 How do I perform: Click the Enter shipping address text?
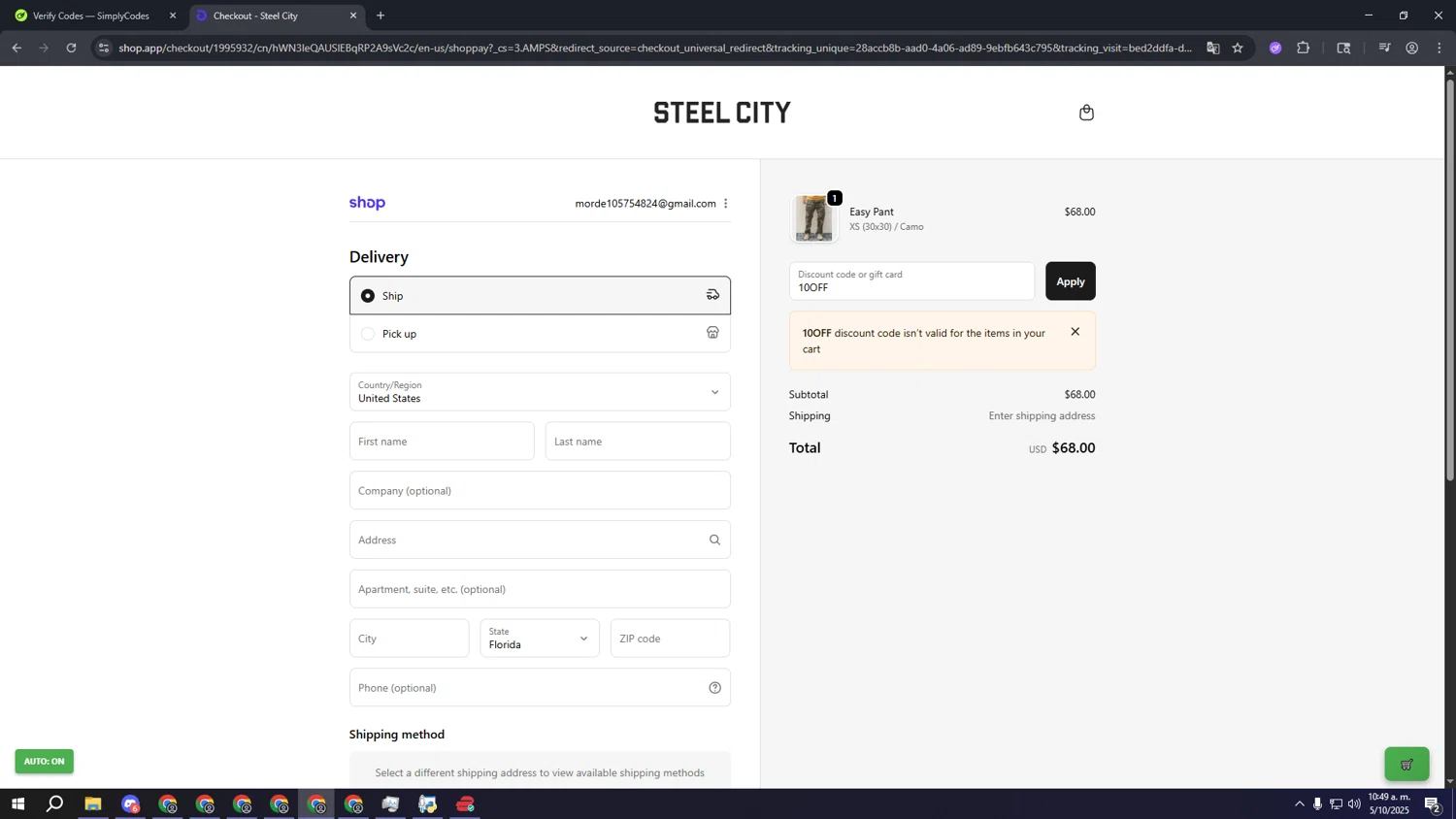click(x=1042, y=416)
